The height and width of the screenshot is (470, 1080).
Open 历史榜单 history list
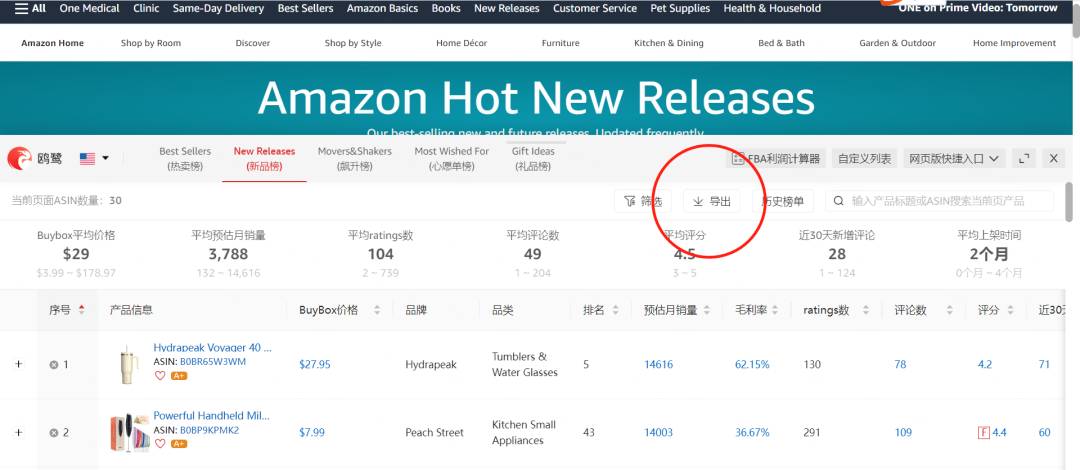pos(782,201)
